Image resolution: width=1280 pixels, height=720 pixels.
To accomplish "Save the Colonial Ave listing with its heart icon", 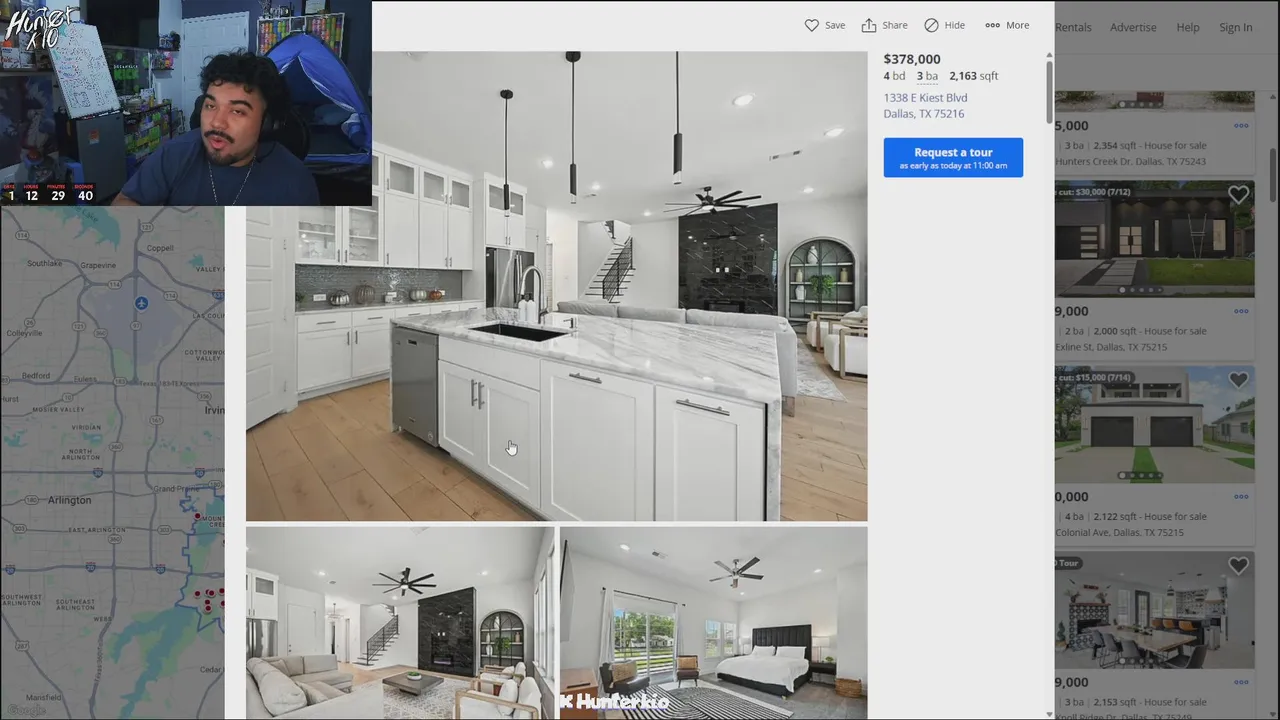I will click(x=1238, y=380).
